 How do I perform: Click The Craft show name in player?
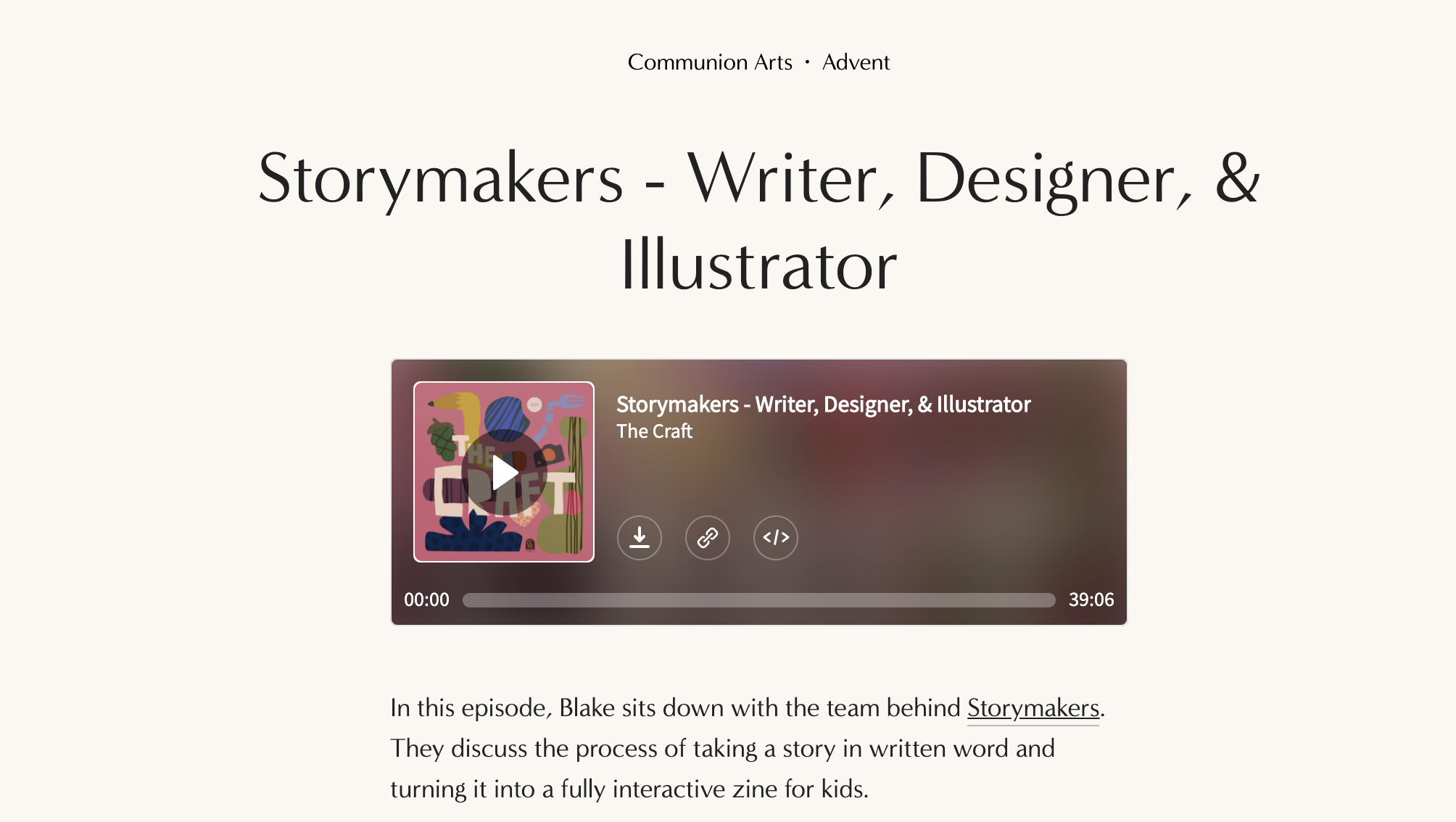[654, 431]
